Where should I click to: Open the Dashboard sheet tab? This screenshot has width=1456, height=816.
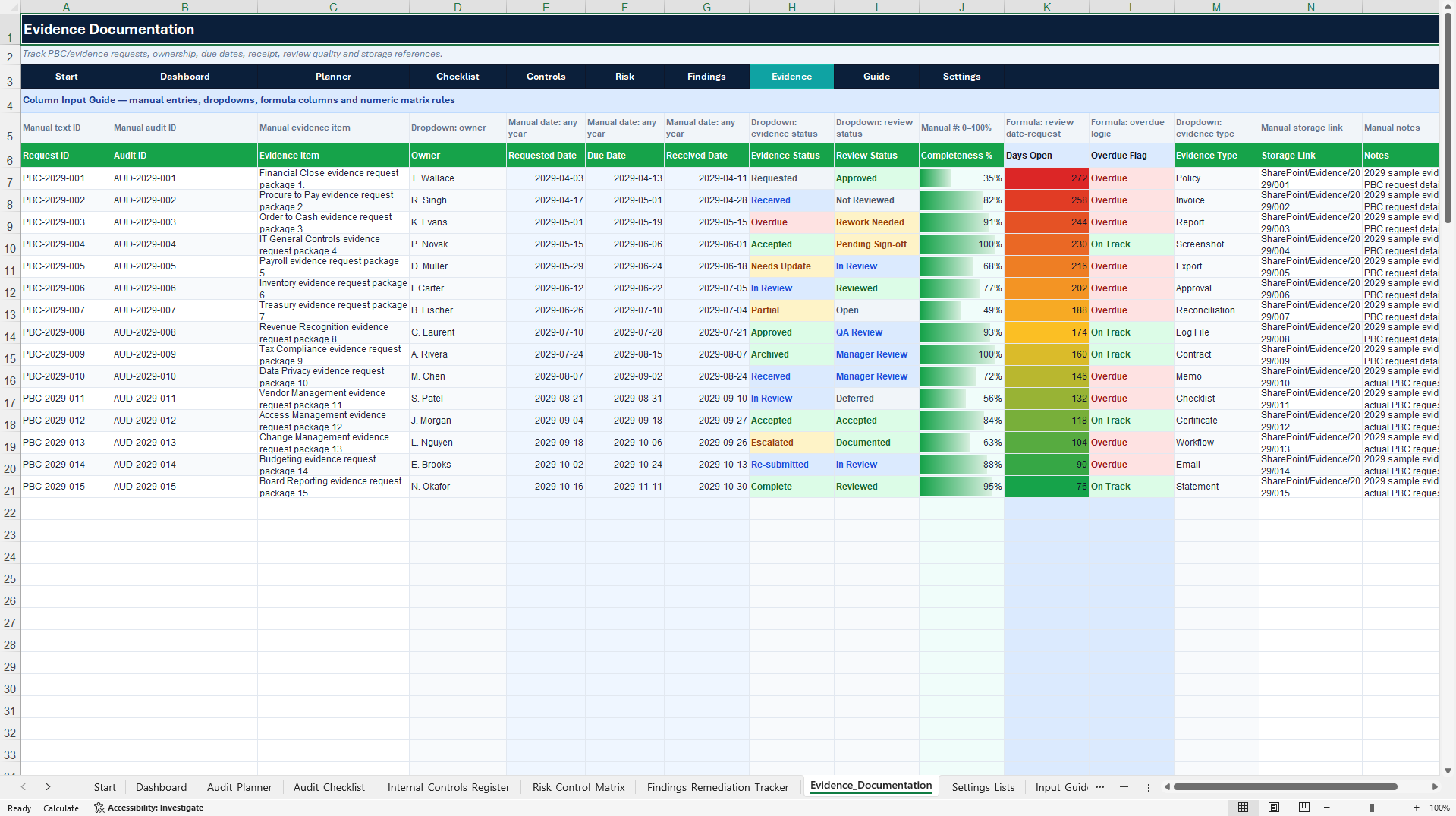[161, 787]
